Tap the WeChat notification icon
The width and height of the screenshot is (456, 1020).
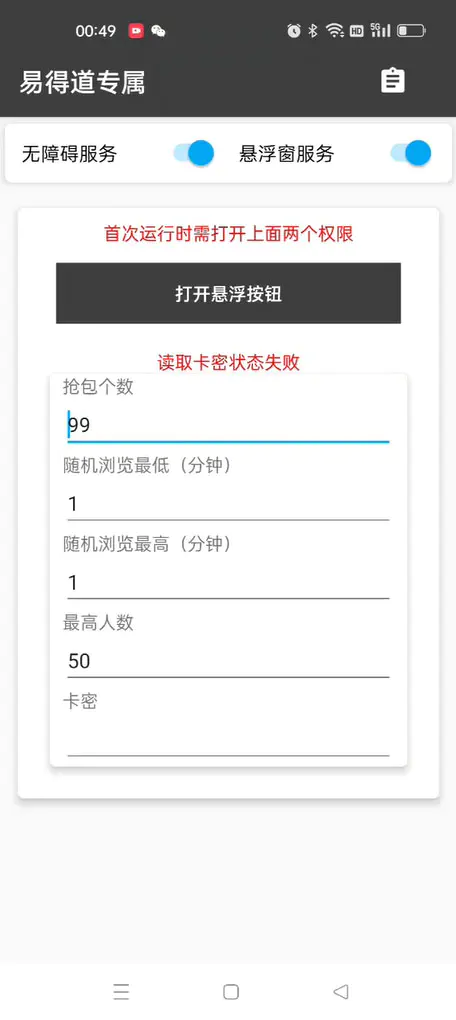158,31
